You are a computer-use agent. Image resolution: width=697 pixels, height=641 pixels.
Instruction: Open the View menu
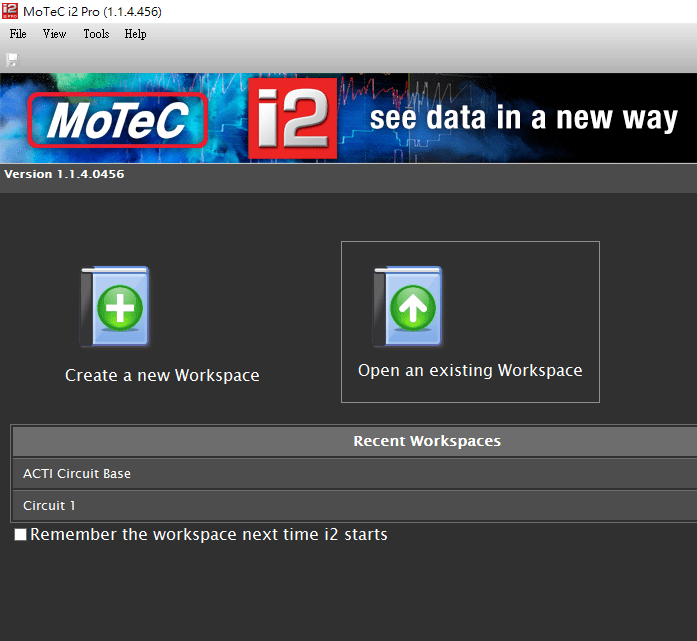click(54, 34)
